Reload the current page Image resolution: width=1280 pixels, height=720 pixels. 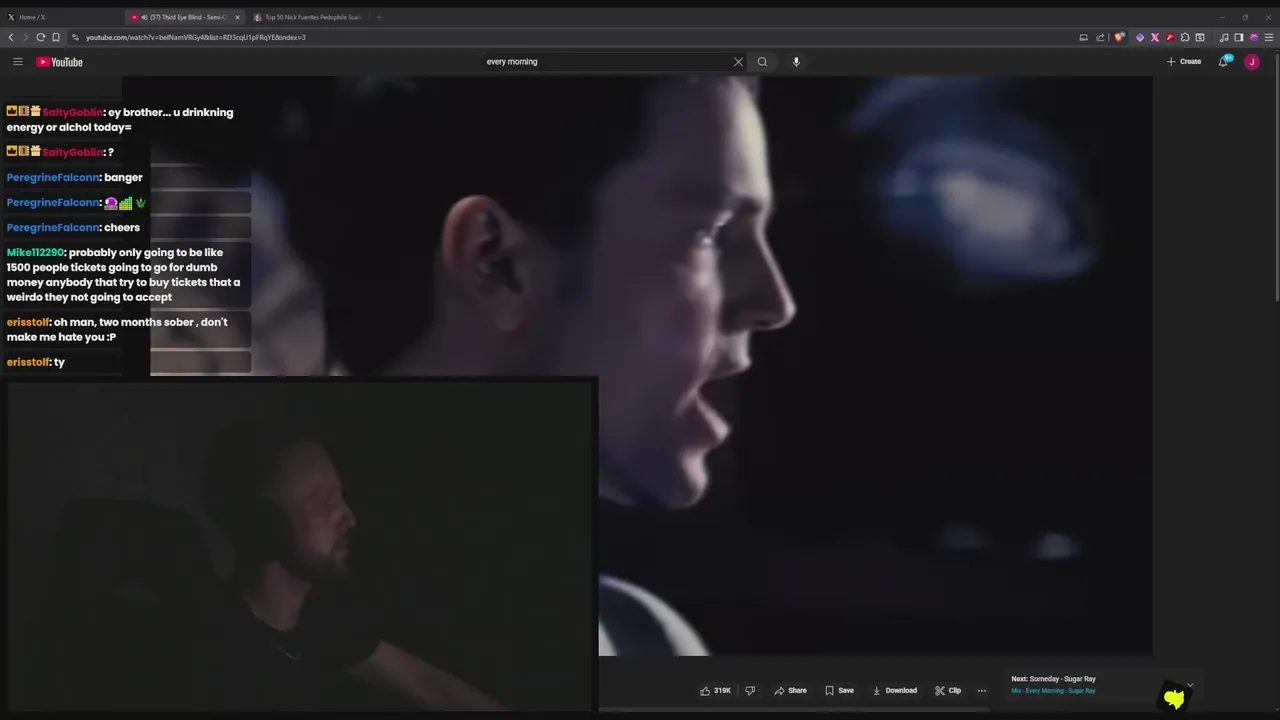(40, 37)
